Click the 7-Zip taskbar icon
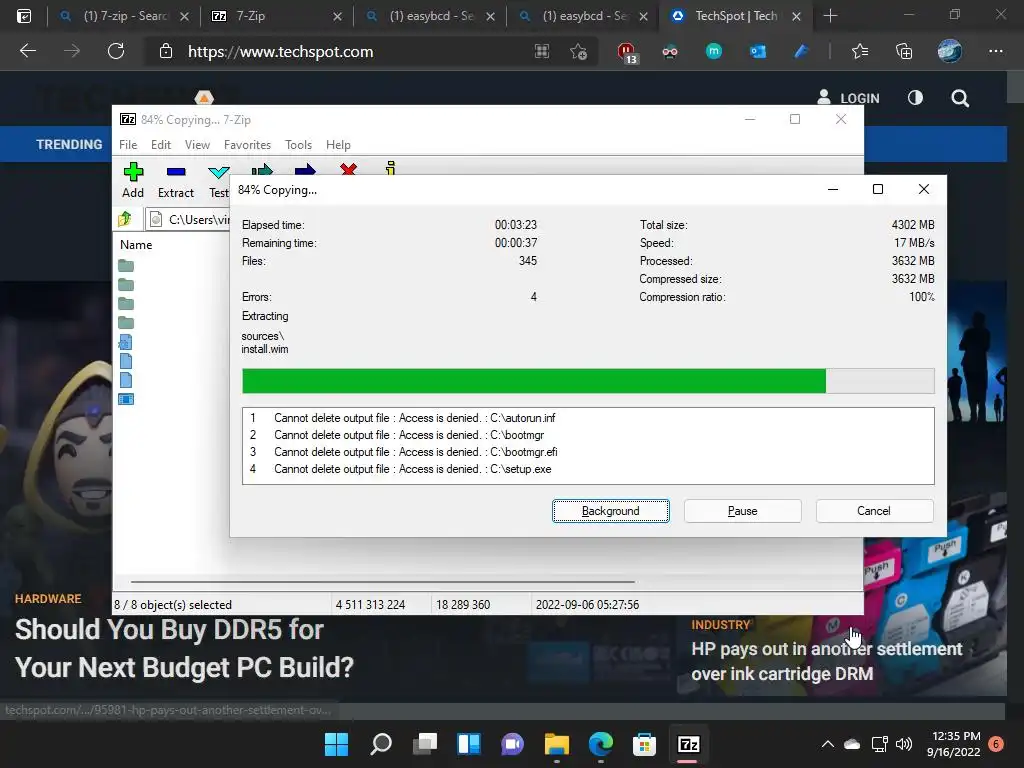This screenshot has height=768, width=1024. click(x=688, y=744)
